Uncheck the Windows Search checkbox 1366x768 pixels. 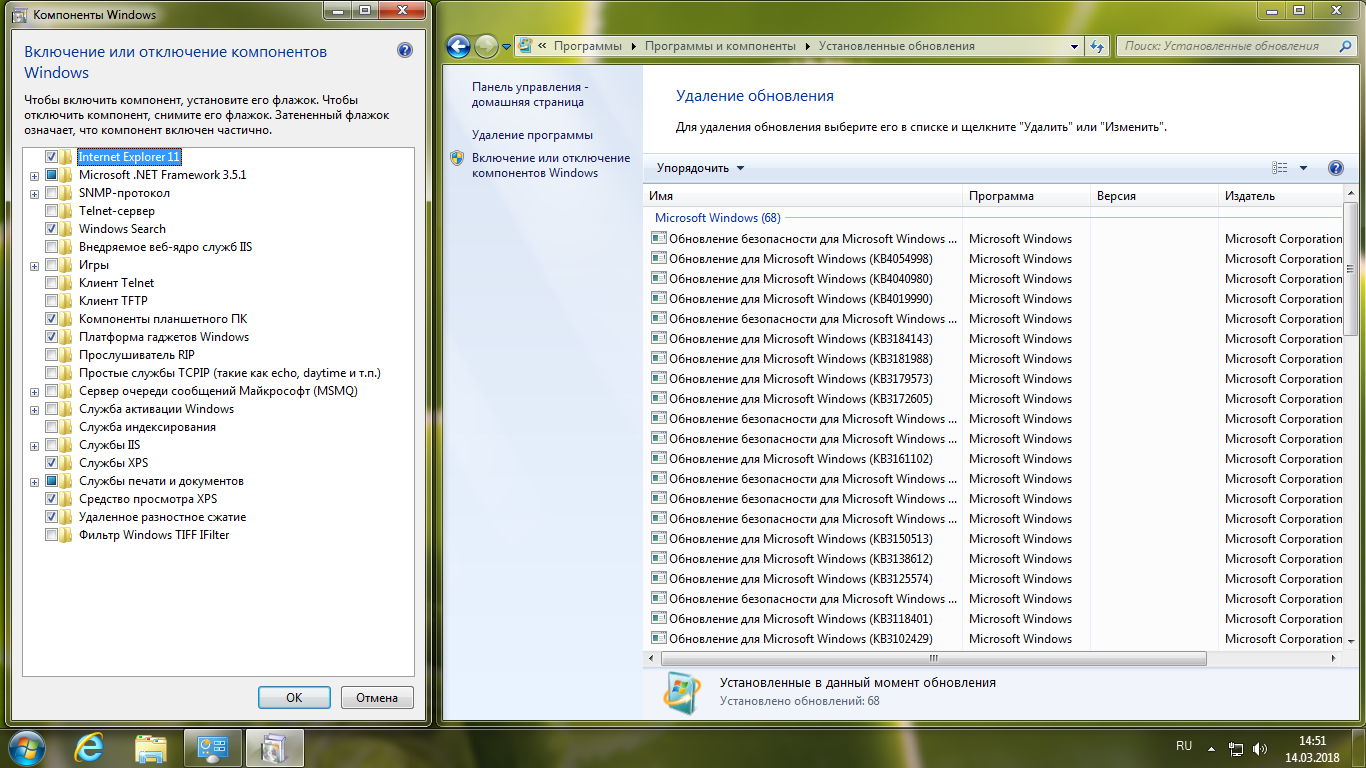pos(51,229)
